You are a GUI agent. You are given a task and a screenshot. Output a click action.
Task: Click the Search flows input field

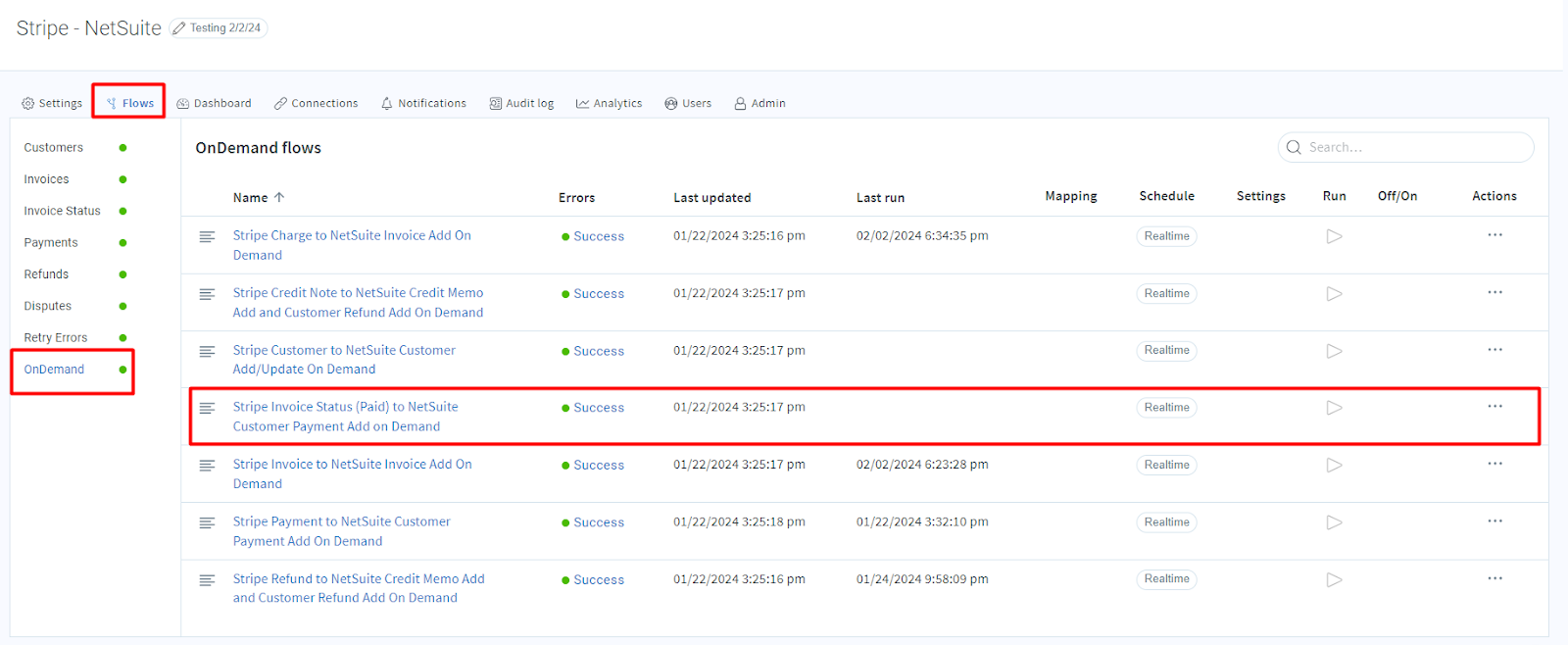1405,147
